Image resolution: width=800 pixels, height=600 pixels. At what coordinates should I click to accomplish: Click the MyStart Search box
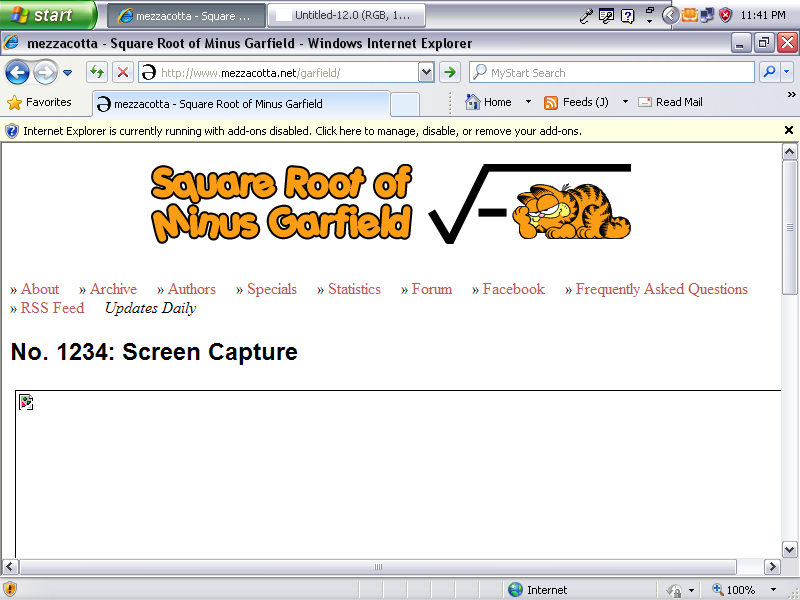click(x=612, y=72)
